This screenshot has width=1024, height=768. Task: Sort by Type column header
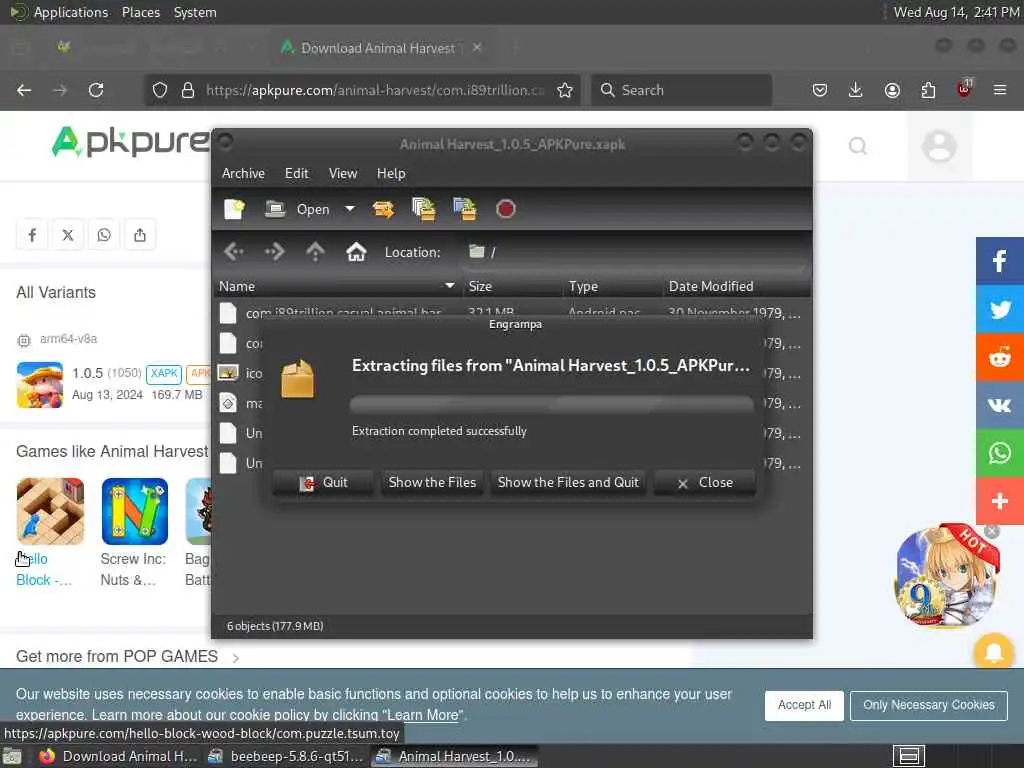click(612, 286)
